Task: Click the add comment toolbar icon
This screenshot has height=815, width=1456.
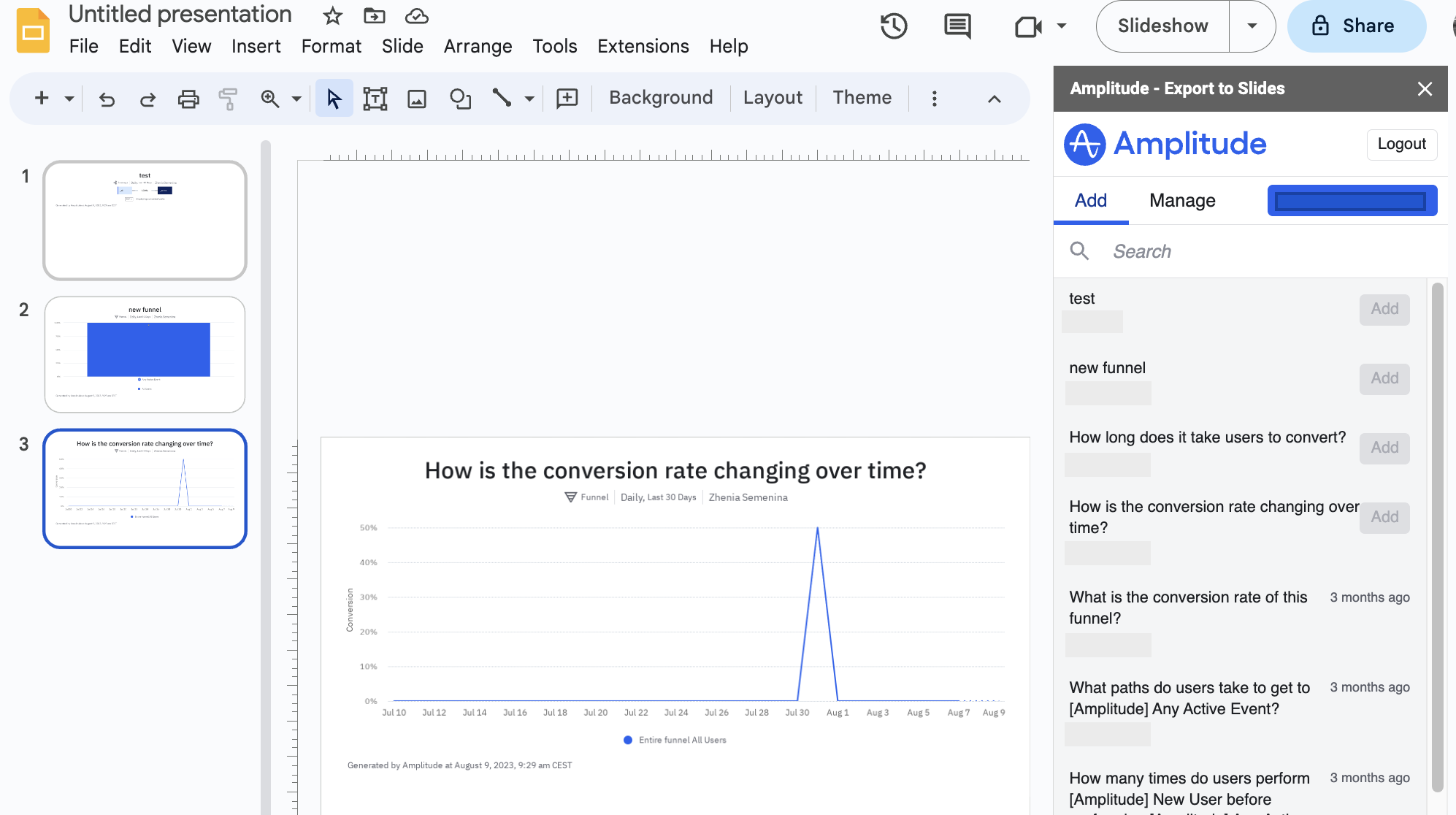Action: pos(567,99)
